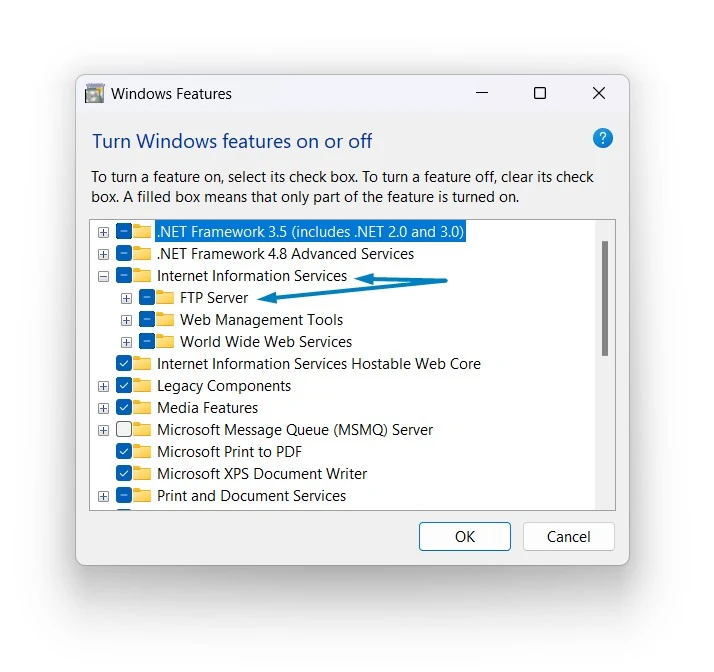The image size is (714, 672).
Task: Click the folder icon beside Microsoft Print to PDF
Action: 142,452
